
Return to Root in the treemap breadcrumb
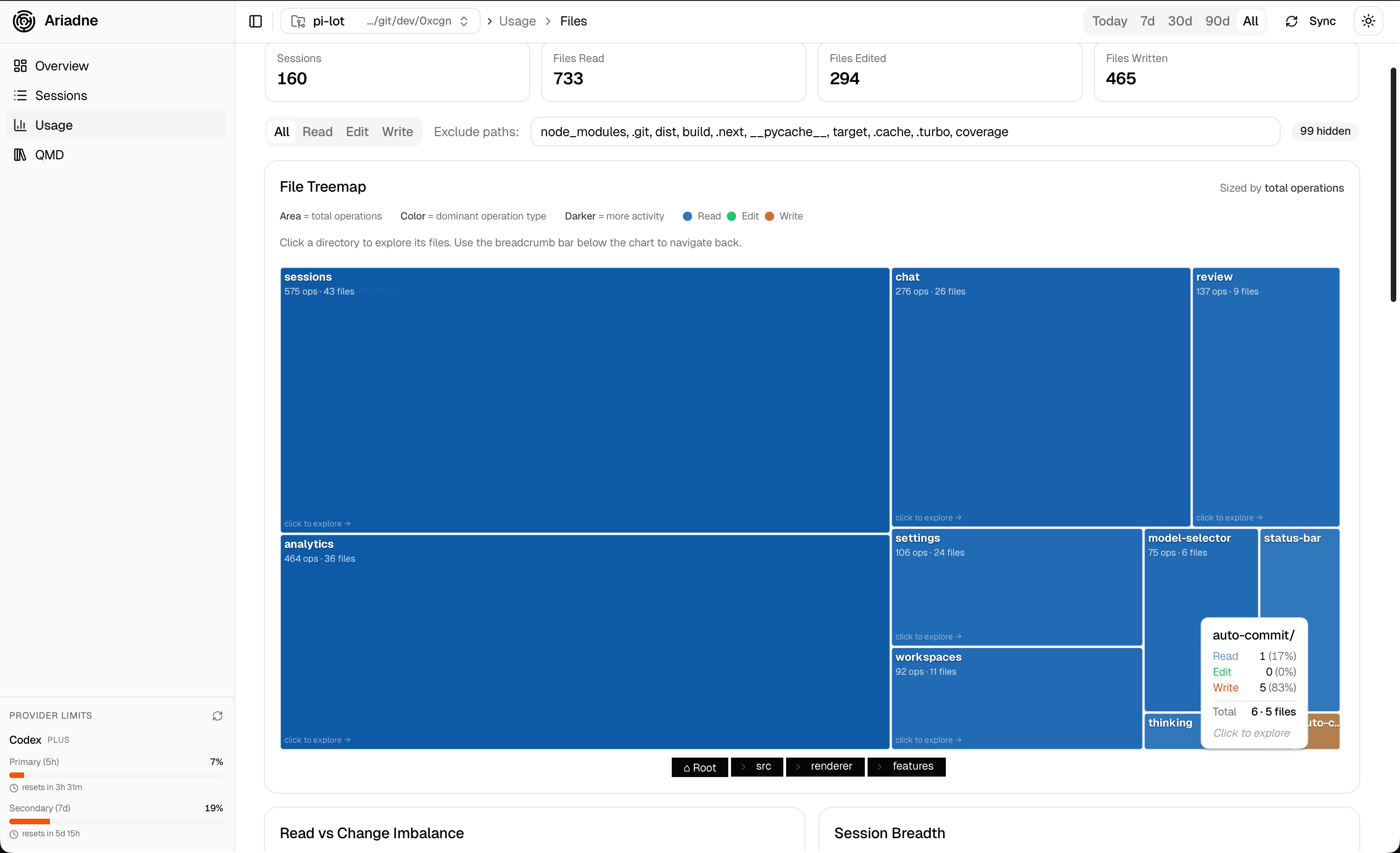pyautogui.click(x=700, y=766)
